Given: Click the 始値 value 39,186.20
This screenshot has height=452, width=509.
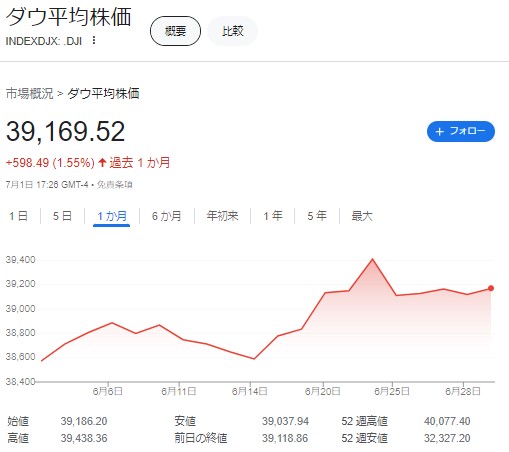Looking at the screenshot, I should pyautogui.click(x=84, y=421).
